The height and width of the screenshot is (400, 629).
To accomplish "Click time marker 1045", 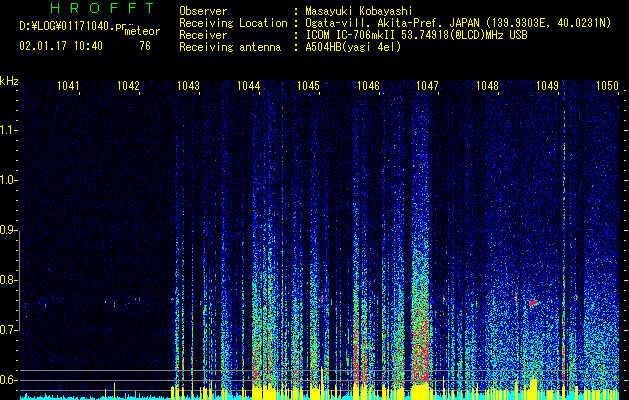I will click(308, 85).
